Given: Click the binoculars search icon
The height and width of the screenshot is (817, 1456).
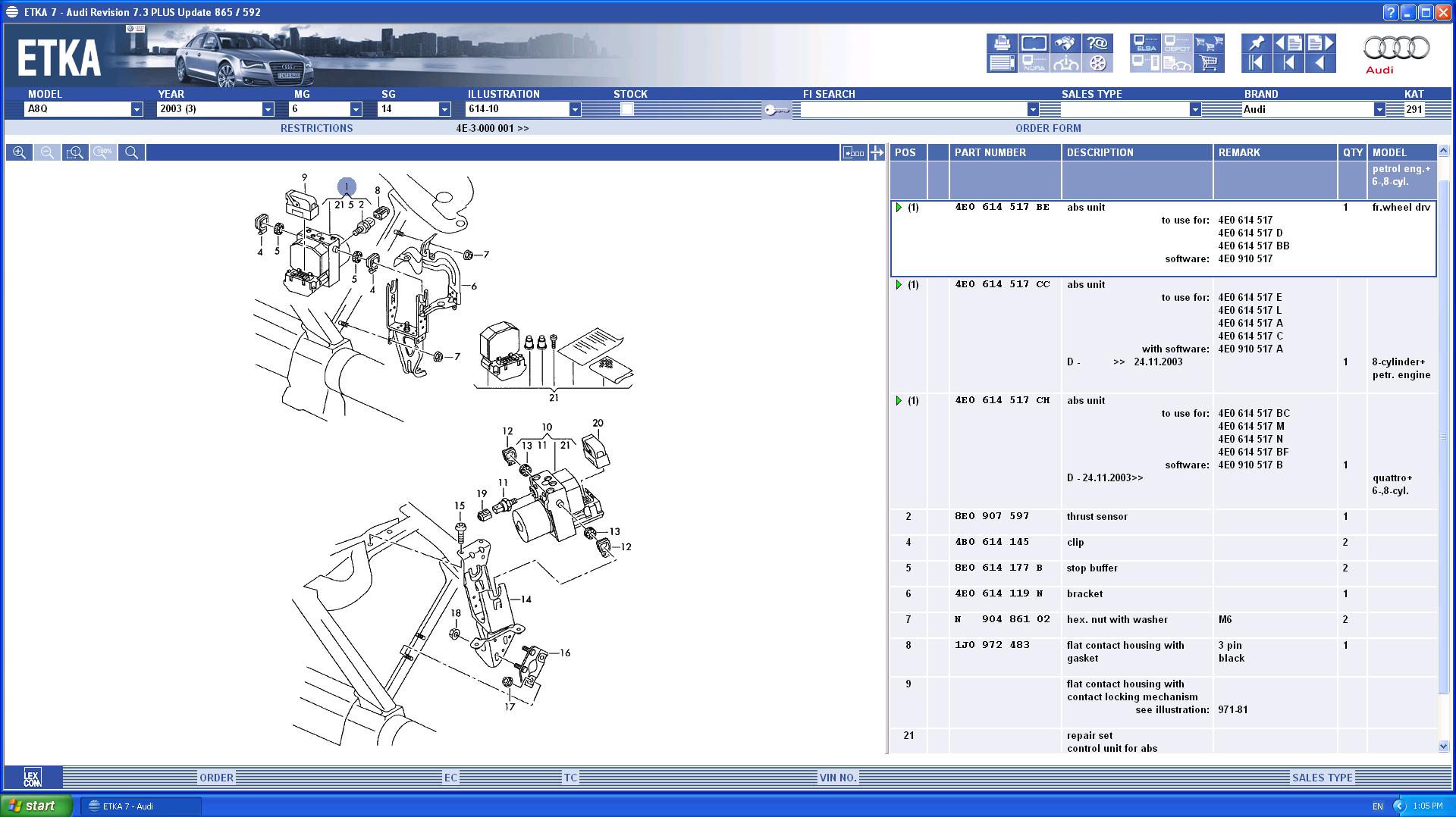Looking at the screenshot, I should pyautogui.click(x=1065, y=43).
